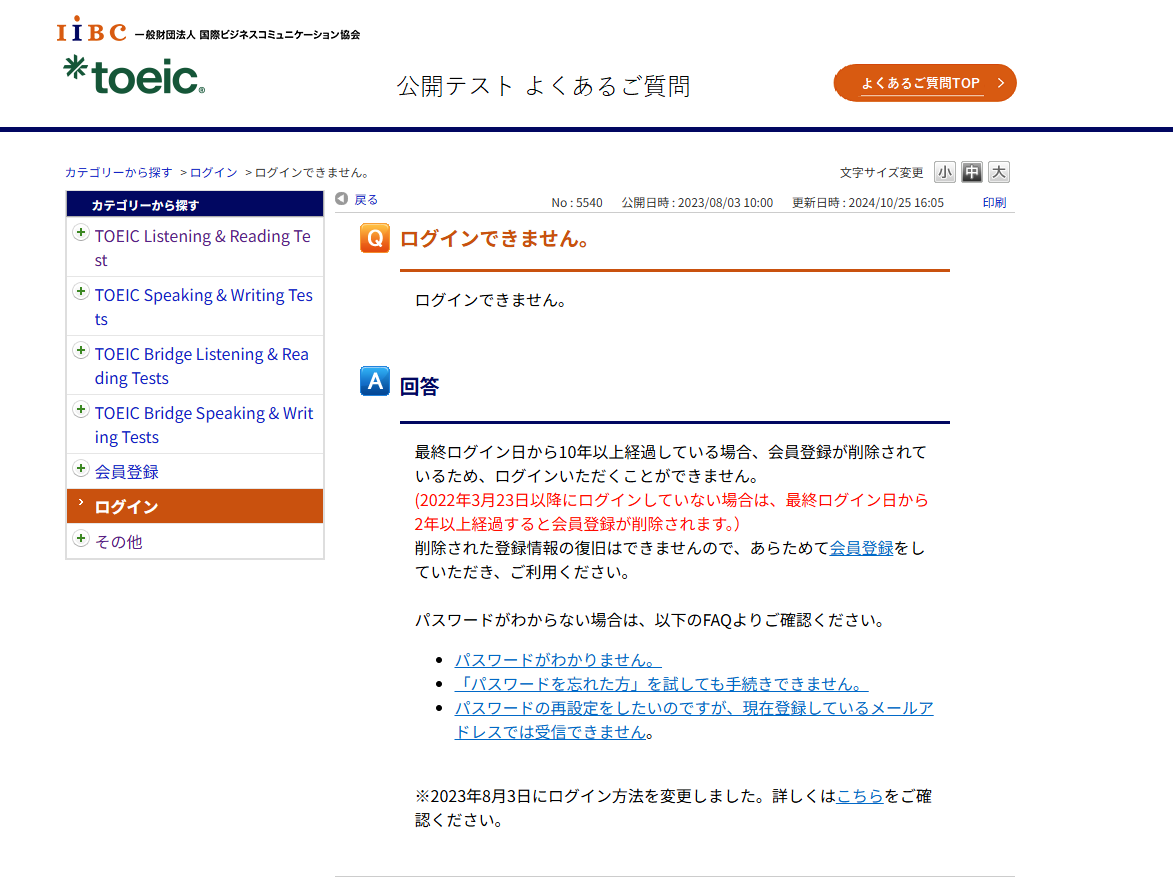Image resolution: width=1173 pixels, height=886 pixels.
Task: Open TOEIC Speaking & Writing Tests category
Action: (x=203, y=307)
